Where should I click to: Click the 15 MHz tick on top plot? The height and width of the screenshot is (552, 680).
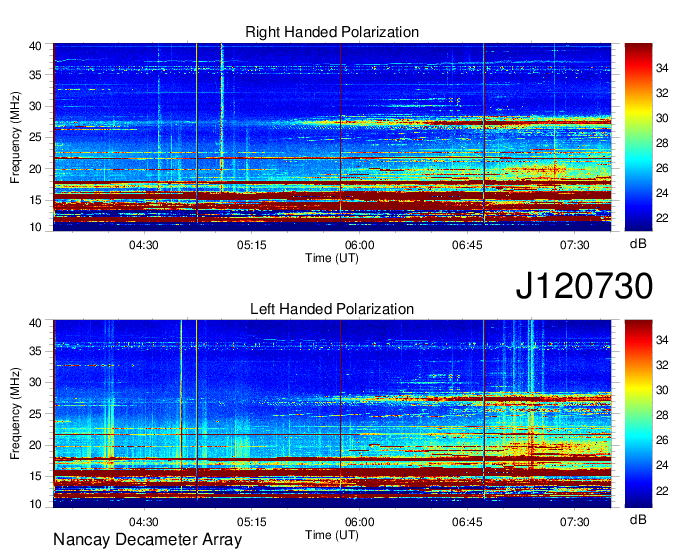pyautogui.click(x=35, y=200)
